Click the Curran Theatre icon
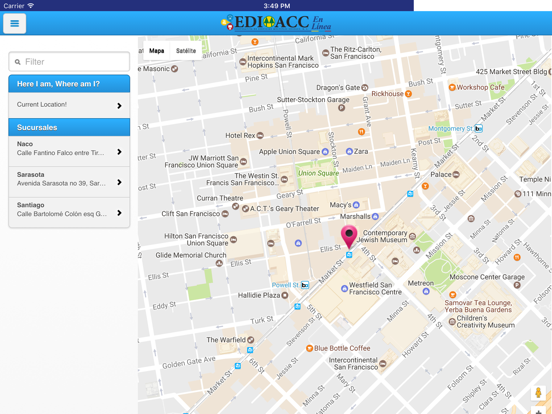The image size is (552, 414). click(x=236, y=206)
